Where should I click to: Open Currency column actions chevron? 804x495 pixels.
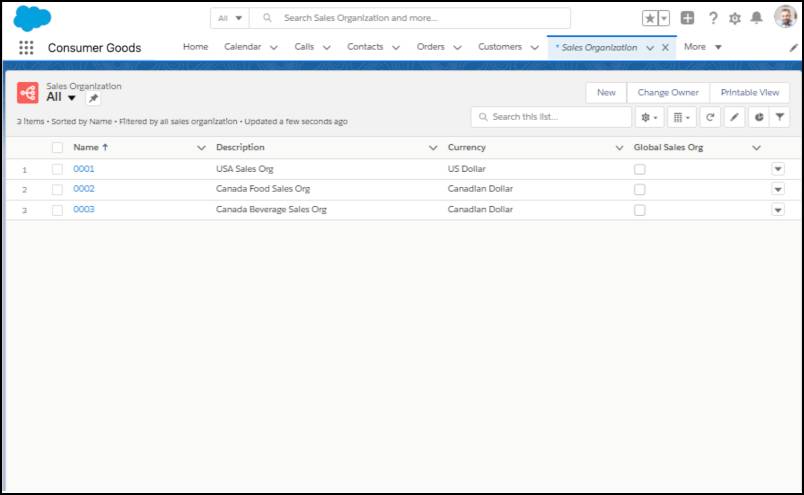619,148
